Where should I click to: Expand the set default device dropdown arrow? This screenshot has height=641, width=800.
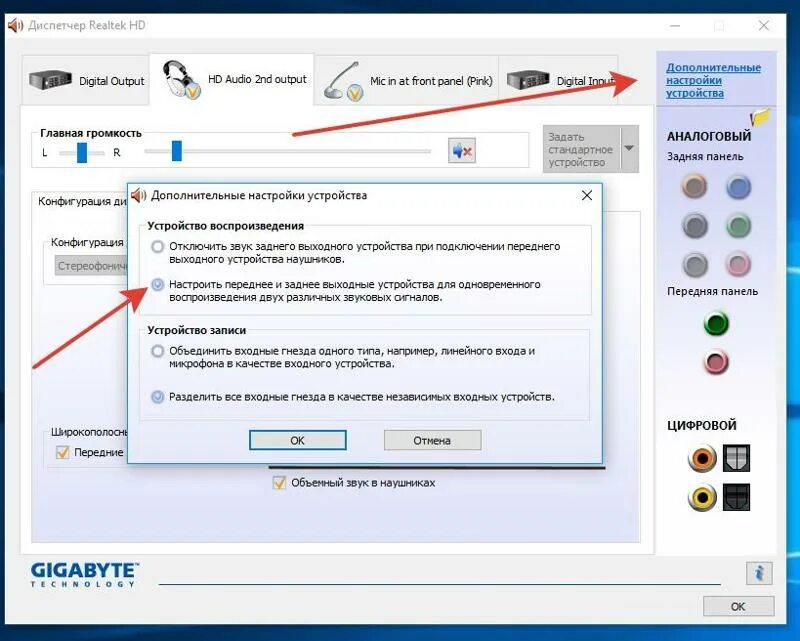coord(630,149)
